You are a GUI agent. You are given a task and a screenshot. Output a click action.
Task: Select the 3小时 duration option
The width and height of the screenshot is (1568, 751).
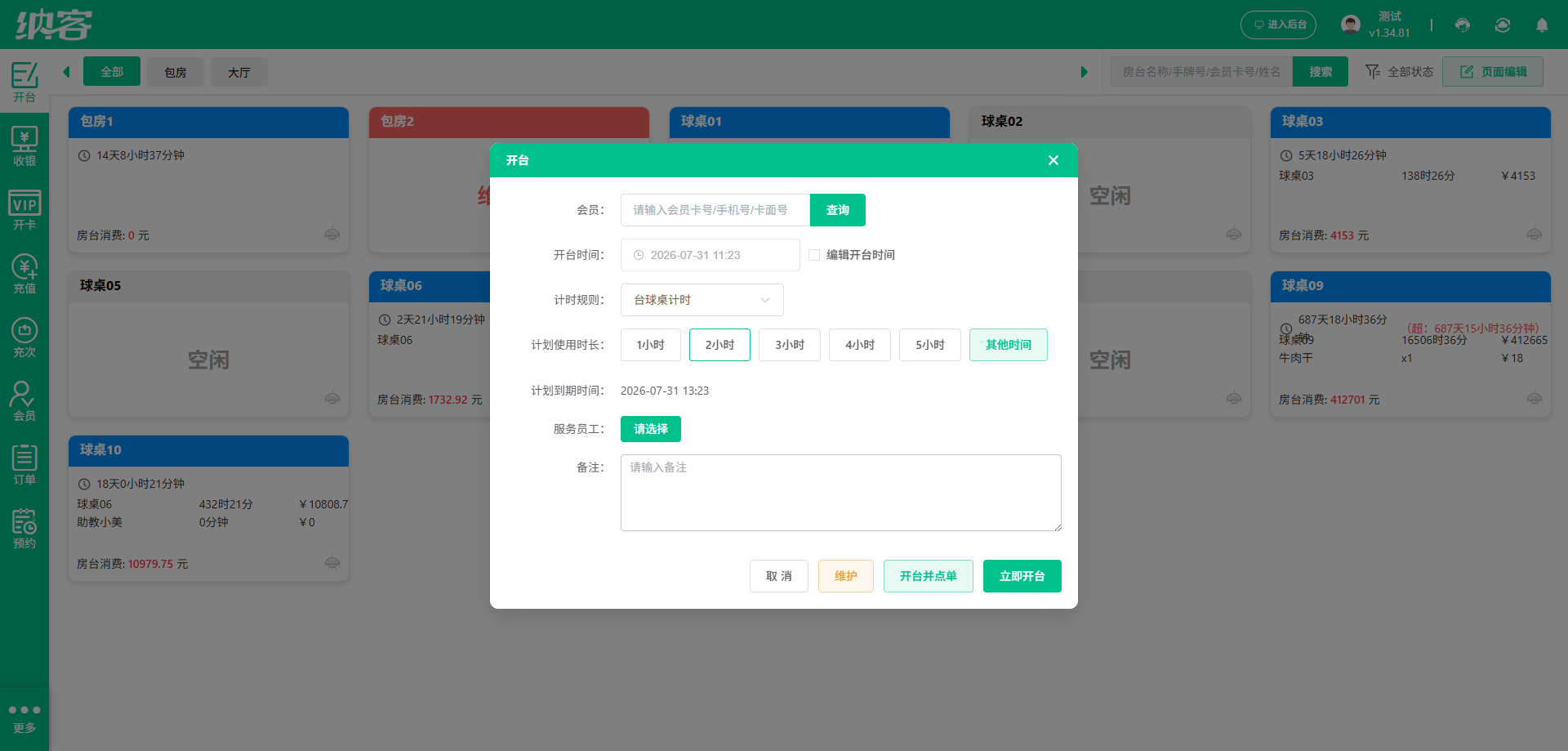tap(790, 345)
